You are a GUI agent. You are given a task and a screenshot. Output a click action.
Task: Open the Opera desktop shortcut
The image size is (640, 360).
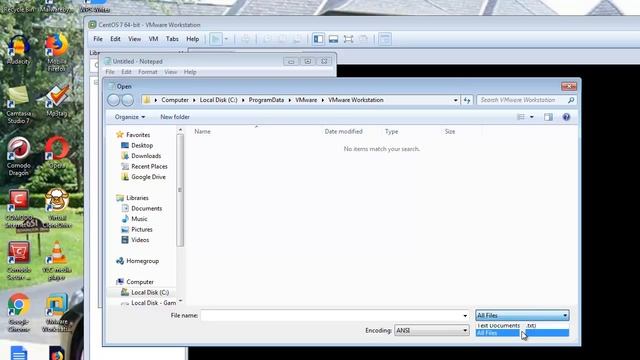57,153
